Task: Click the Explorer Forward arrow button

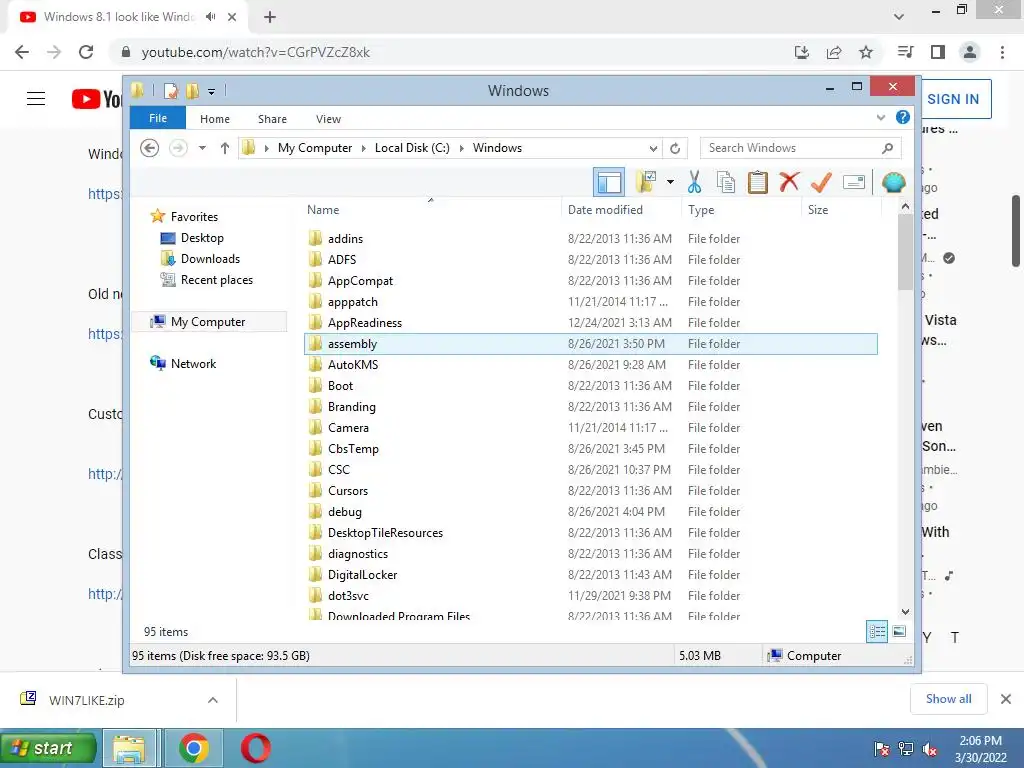Action: pyautogui.click(x=178, y=148)
